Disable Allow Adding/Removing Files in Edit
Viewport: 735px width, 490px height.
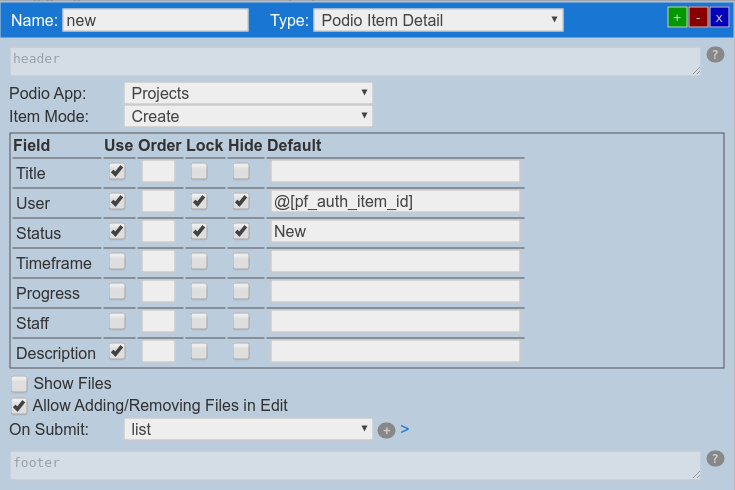click(19, 406)
